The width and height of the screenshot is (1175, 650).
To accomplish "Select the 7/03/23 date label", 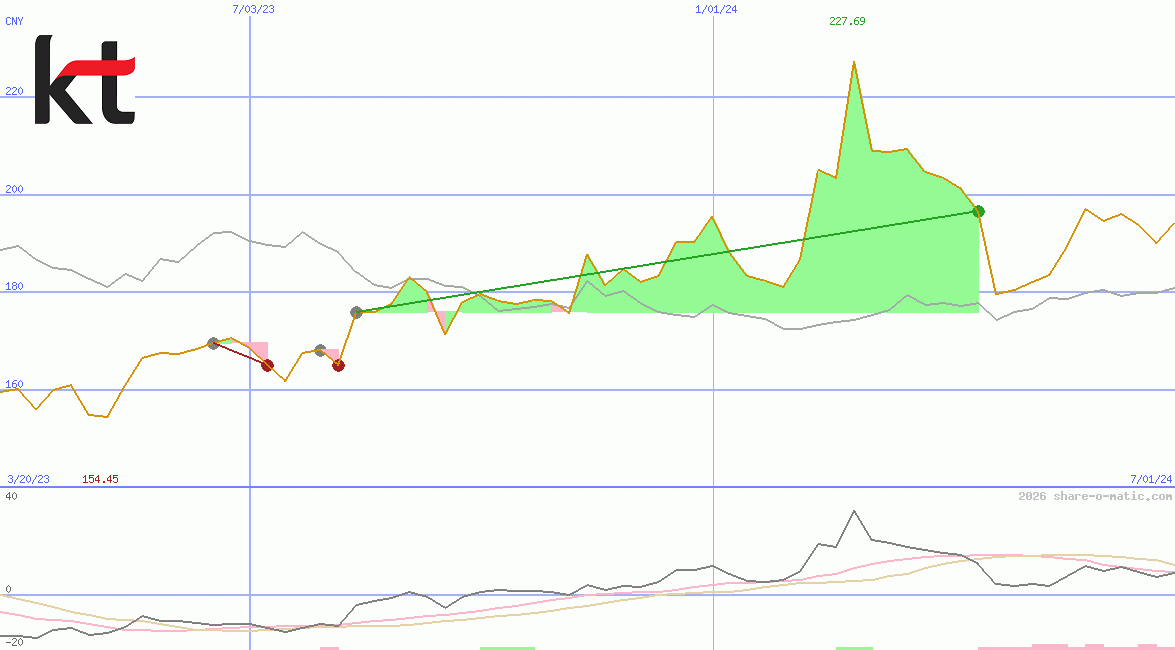I will coord(250,9).
